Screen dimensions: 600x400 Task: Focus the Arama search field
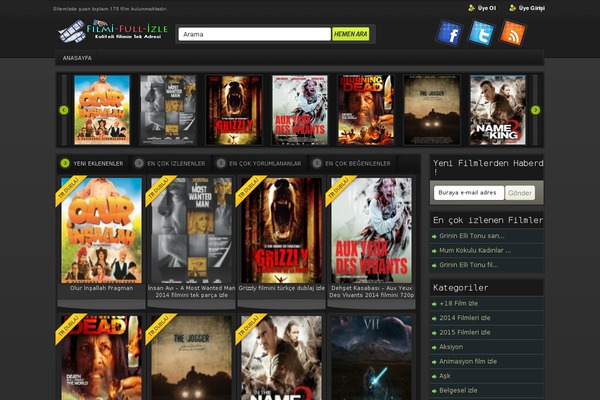[x=254, y=34]
